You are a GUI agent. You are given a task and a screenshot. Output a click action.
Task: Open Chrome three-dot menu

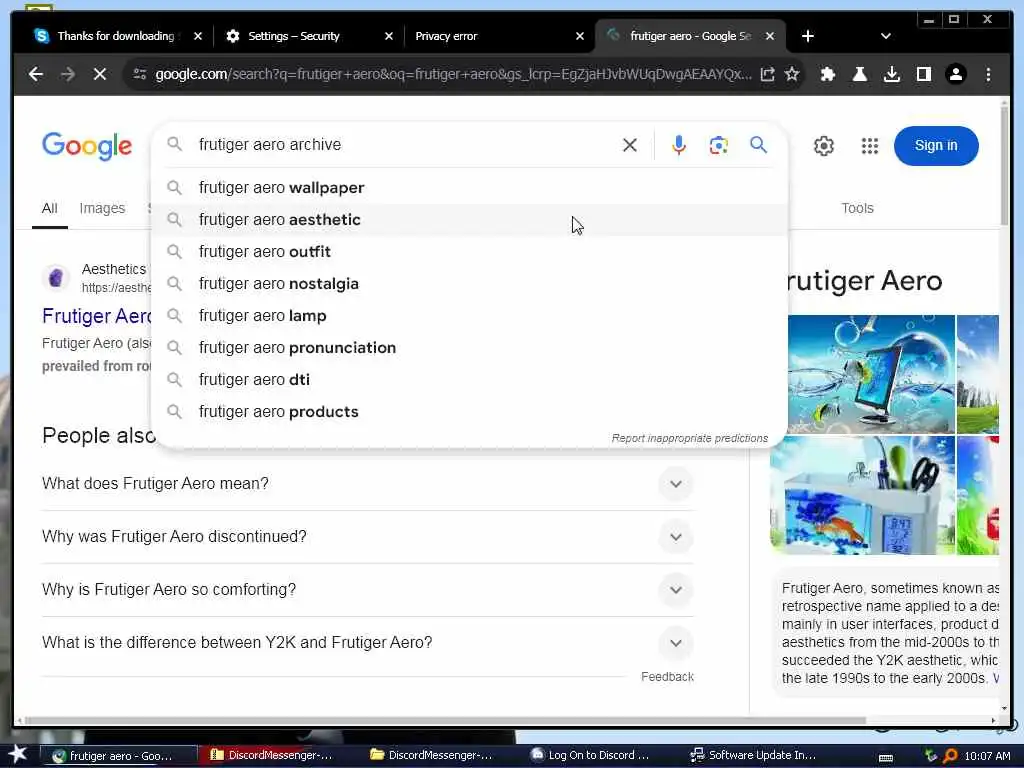[x=988, y=74]
